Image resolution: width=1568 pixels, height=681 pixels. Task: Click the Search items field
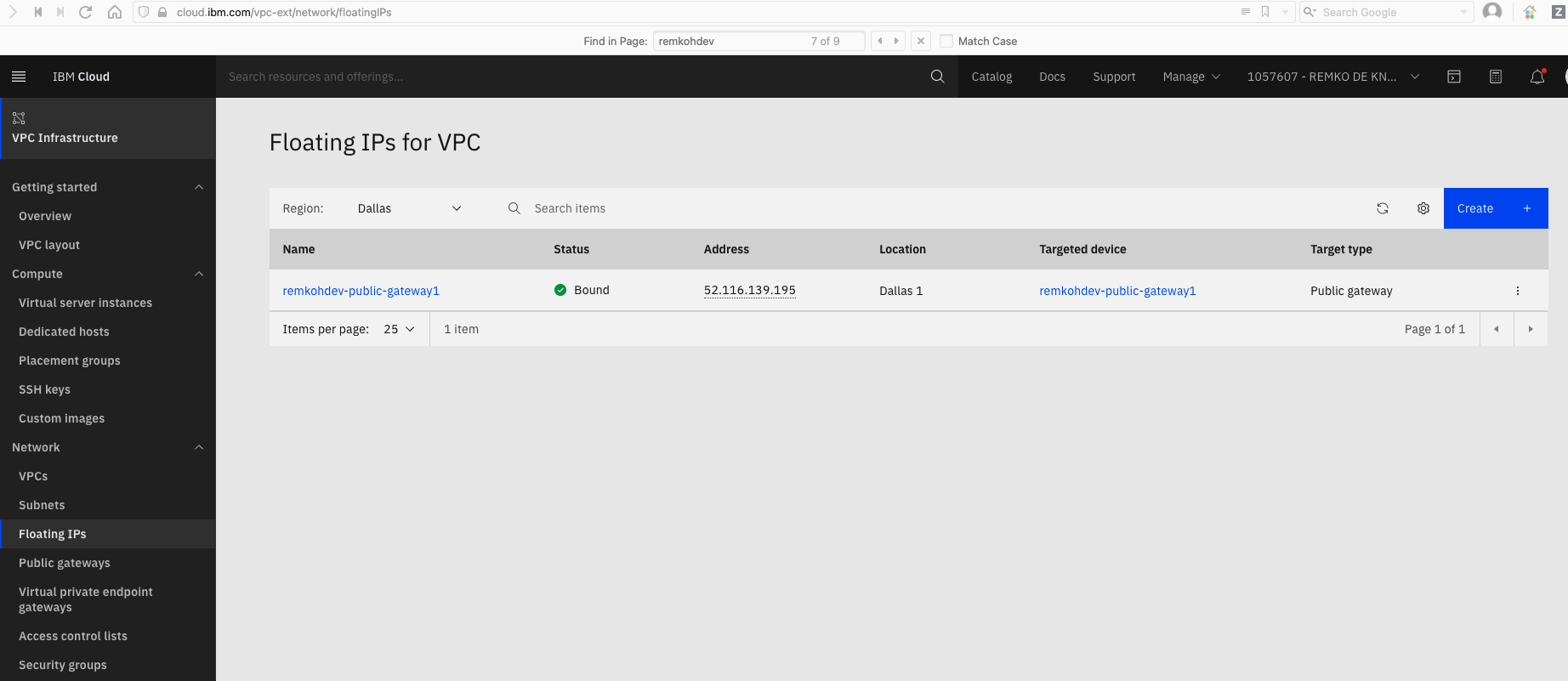[x=935, y=208]
